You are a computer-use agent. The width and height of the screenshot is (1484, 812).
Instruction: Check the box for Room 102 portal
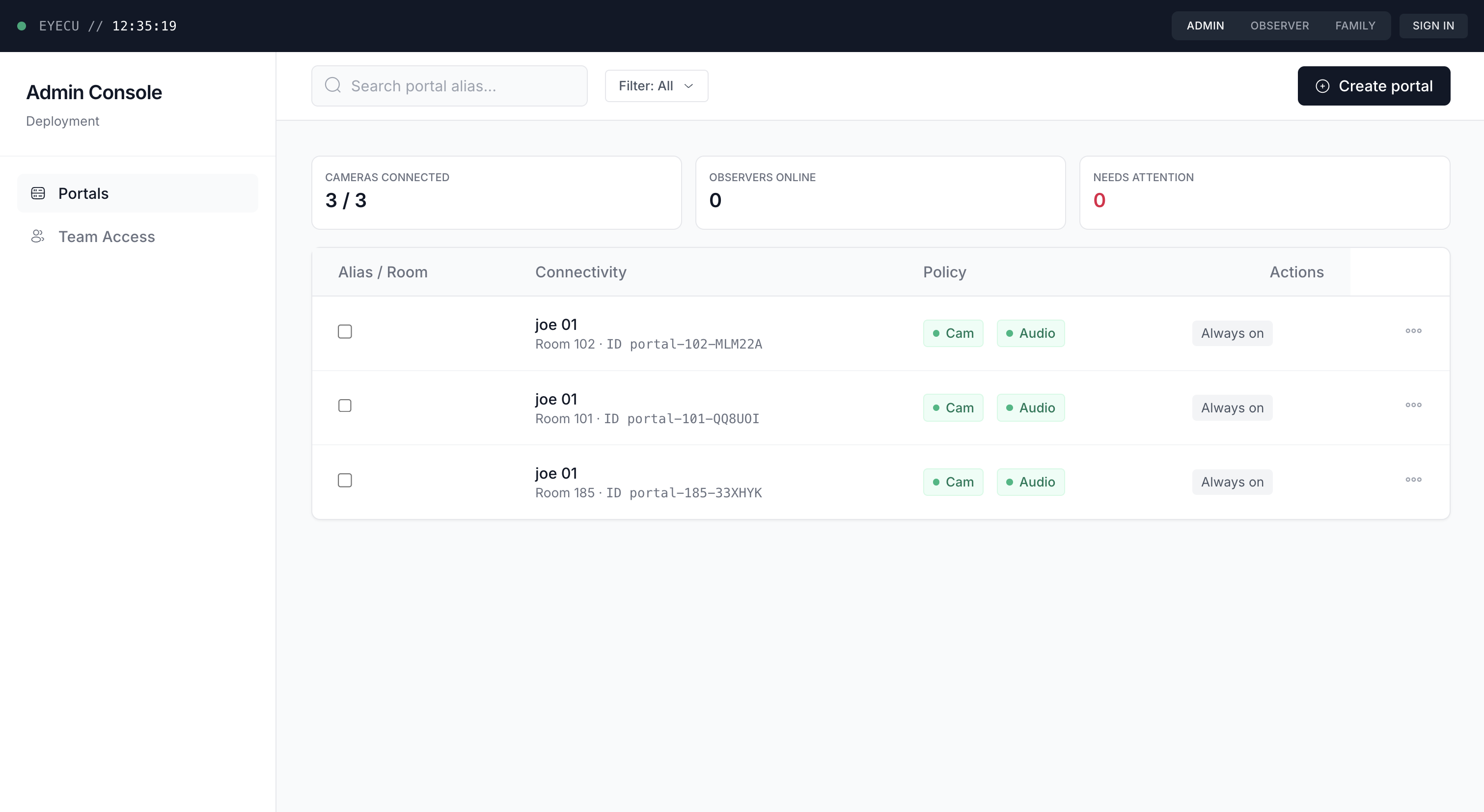click(345, 332)
